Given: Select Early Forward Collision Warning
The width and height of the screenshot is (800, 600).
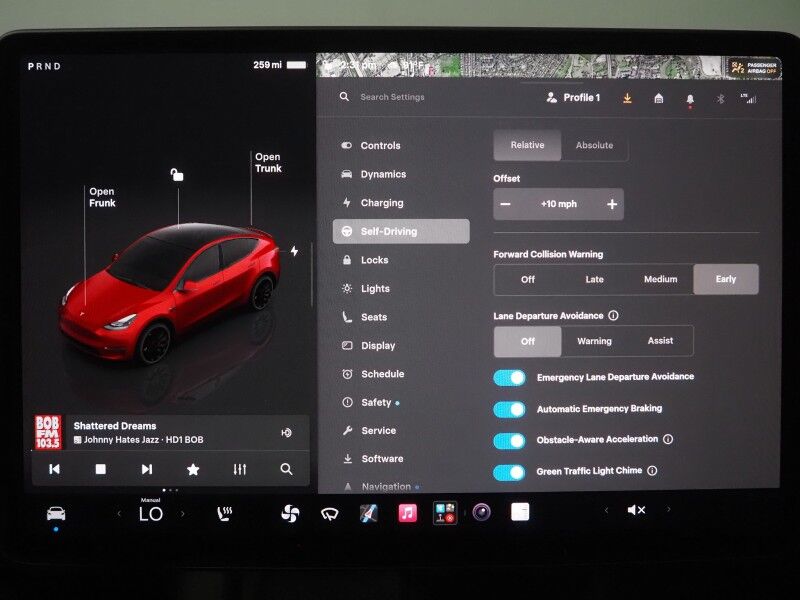Looking at the screenshot, I should click(x=726, y=279).
